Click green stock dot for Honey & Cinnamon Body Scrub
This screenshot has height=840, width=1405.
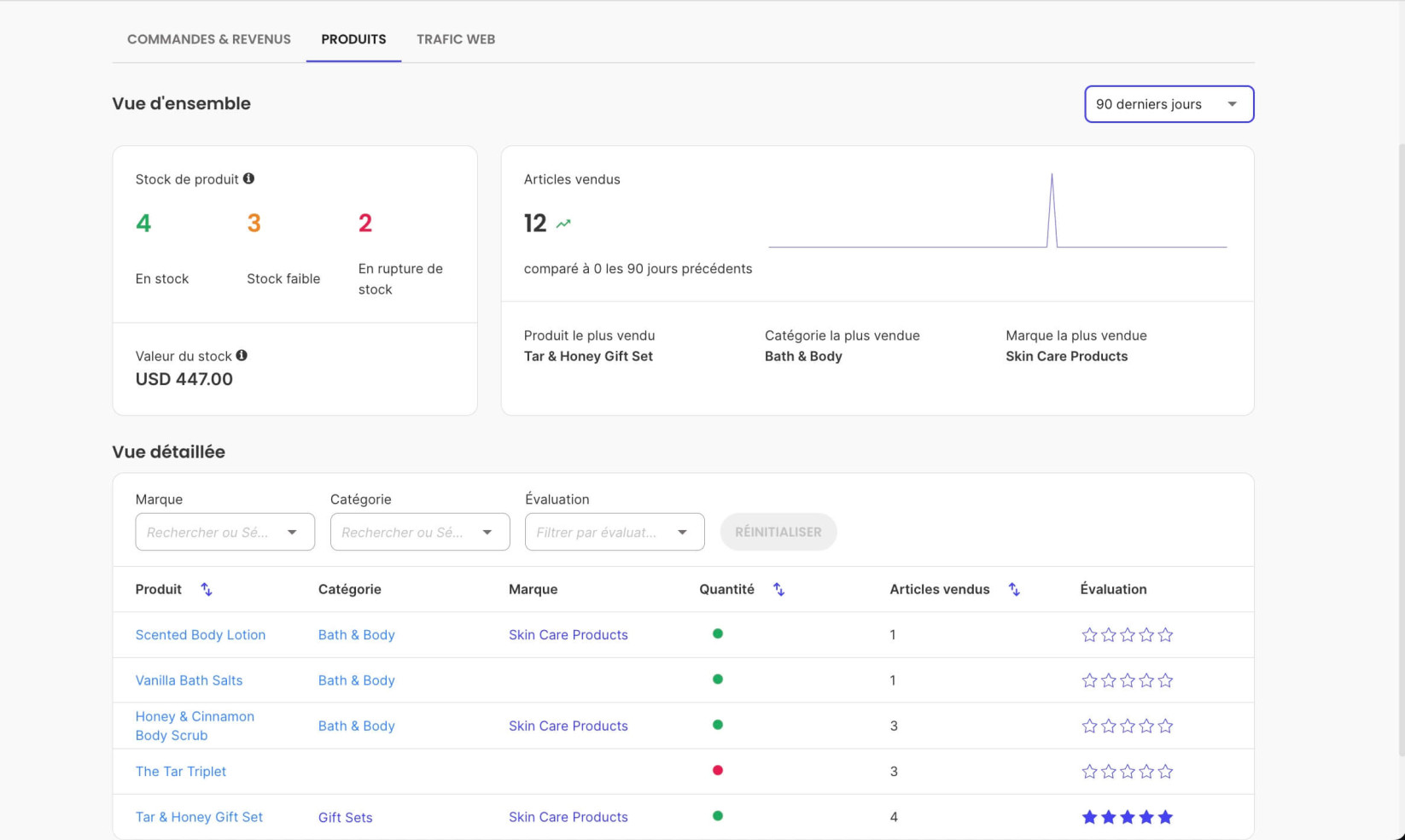(718, 725)
